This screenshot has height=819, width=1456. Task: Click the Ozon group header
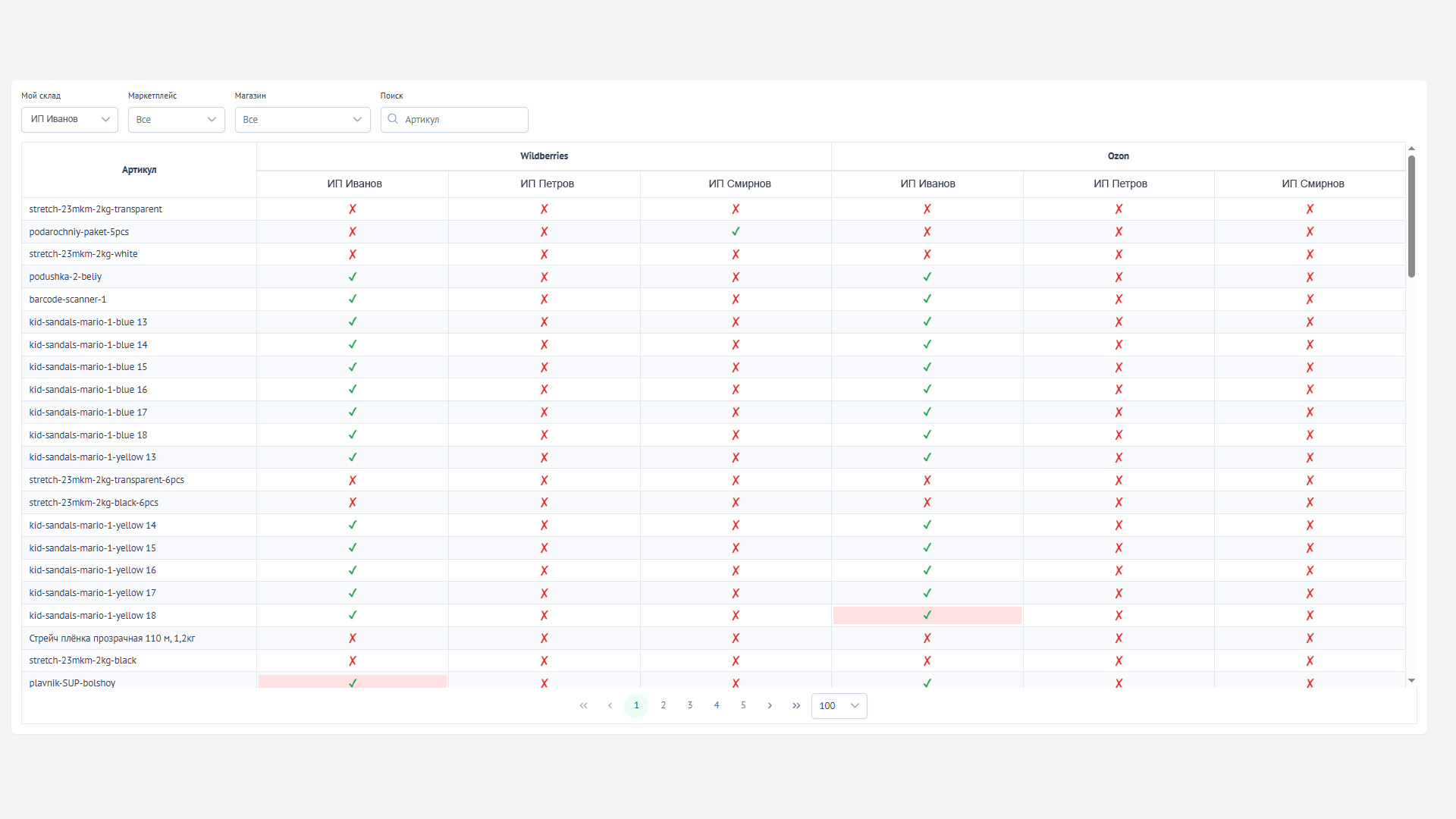1118,156
